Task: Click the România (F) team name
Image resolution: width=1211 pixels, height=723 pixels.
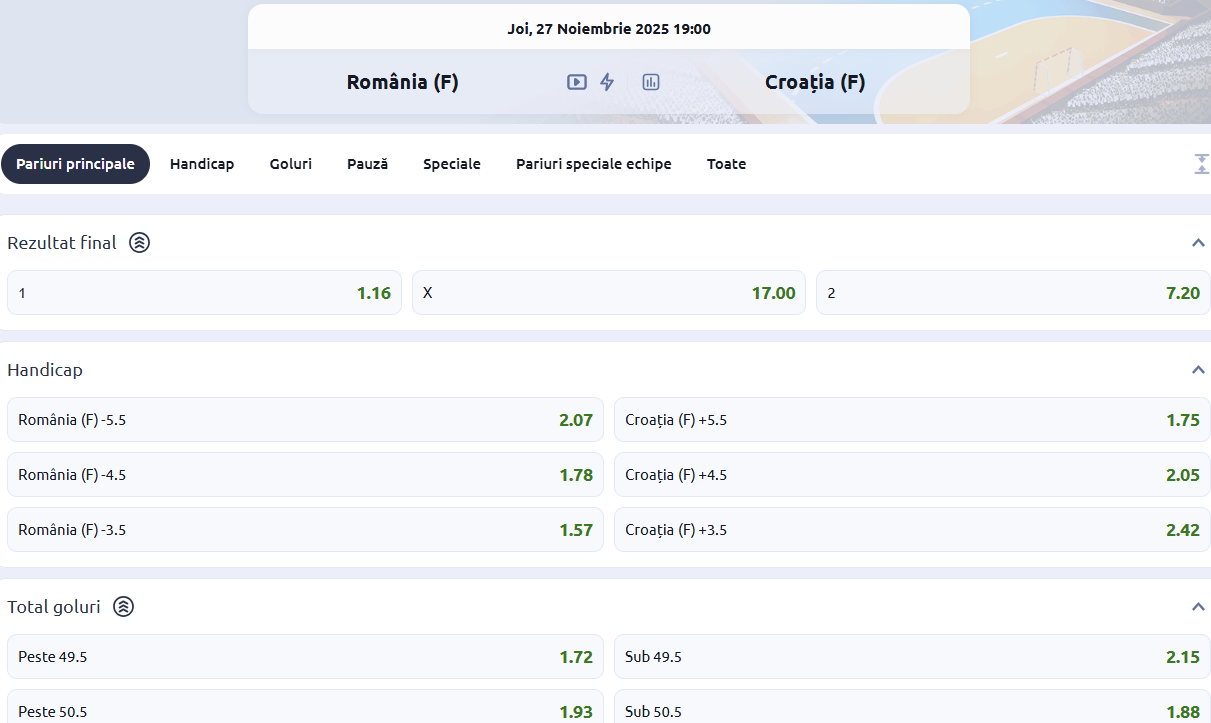Action: [402, 82]
